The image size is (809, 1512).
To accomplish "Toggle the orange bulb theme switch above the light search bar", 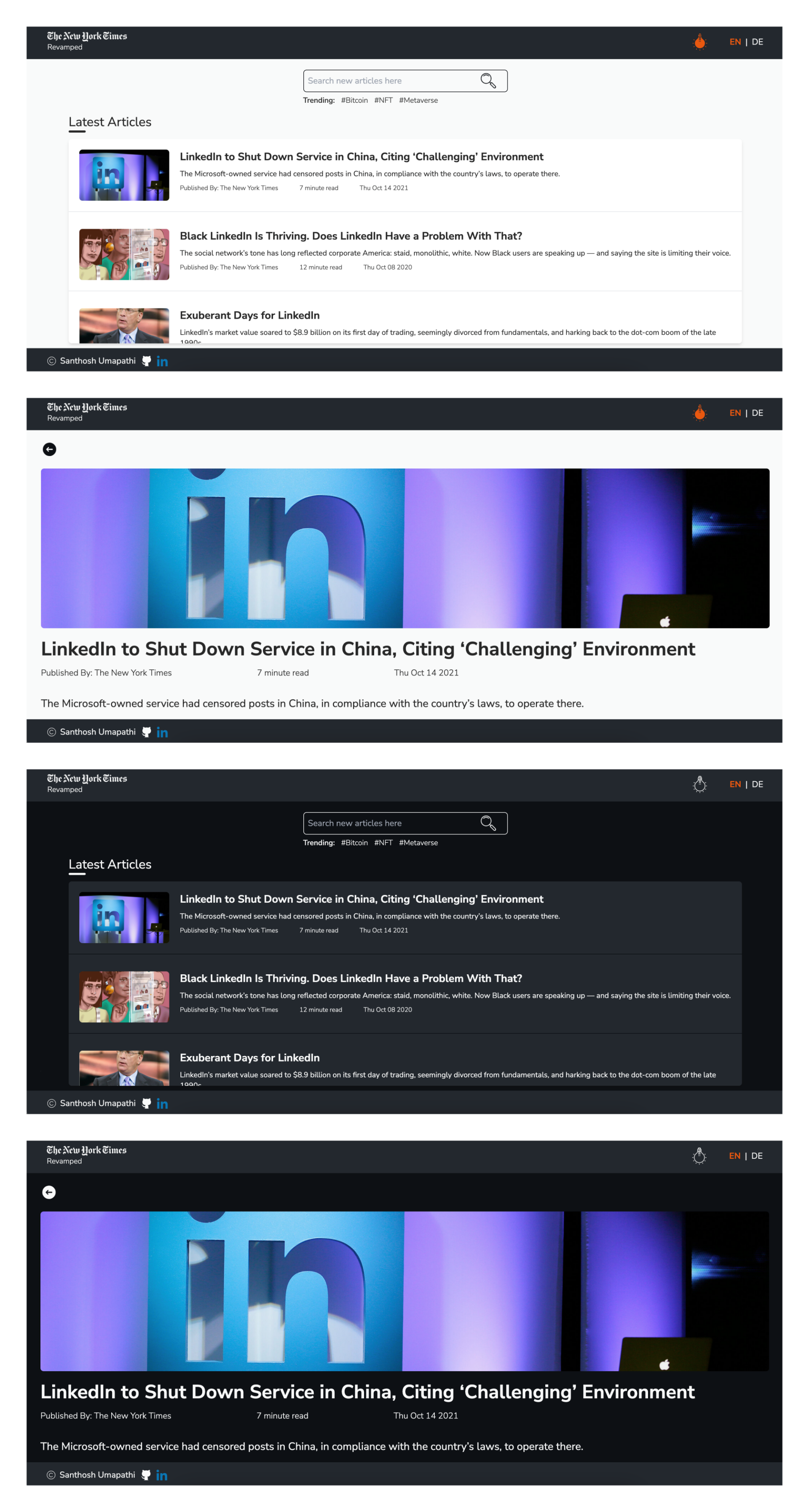I will 699,42.
